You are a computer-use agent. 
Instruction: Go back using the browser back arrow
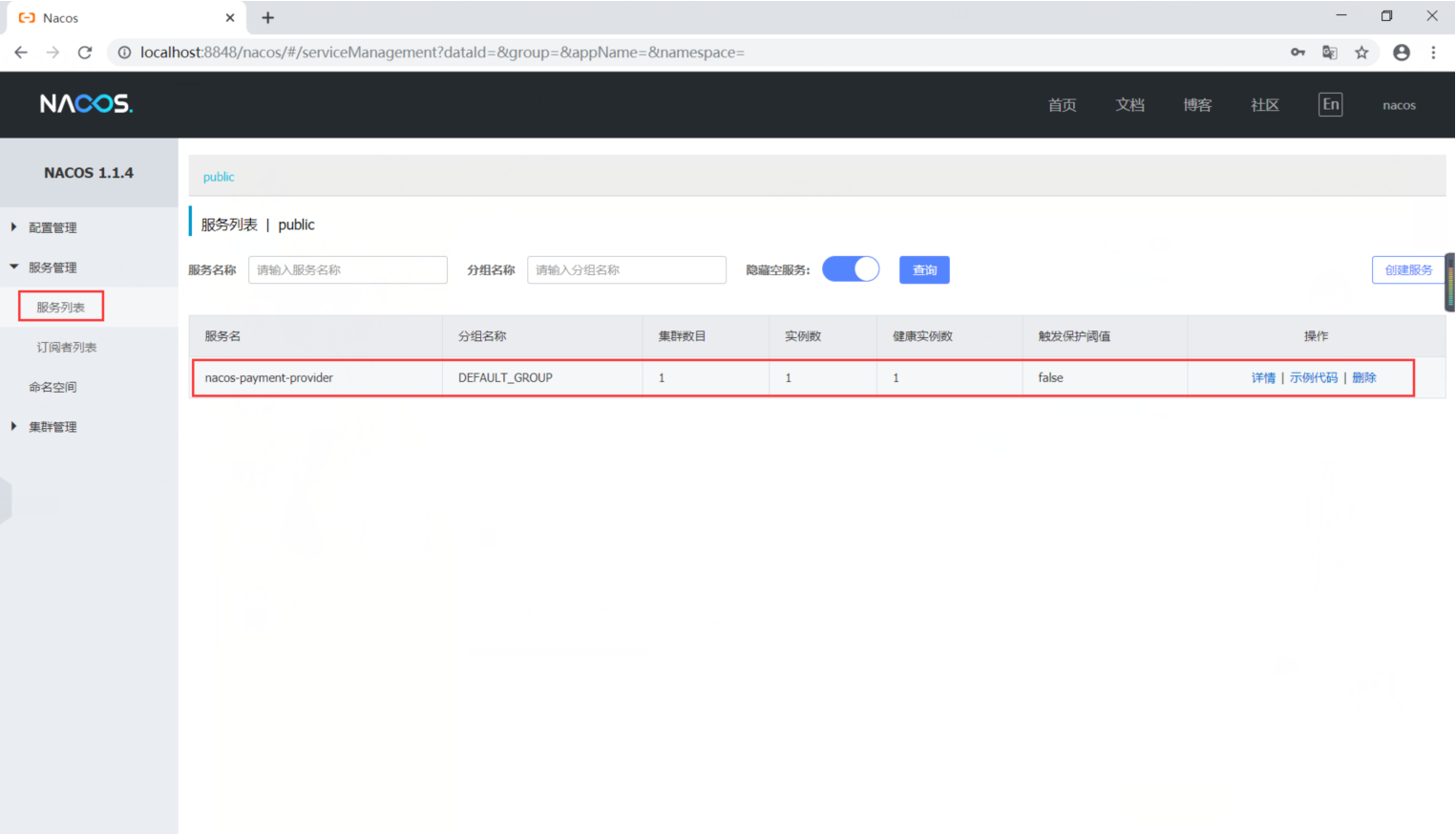(x=21, y=53)
